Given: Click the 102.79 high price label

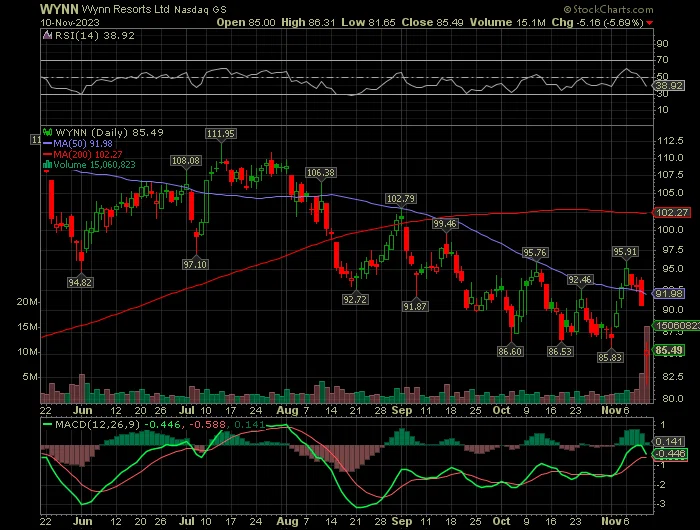Looking at the screenshot, I should pyautogui.click(x=400, y=198).
